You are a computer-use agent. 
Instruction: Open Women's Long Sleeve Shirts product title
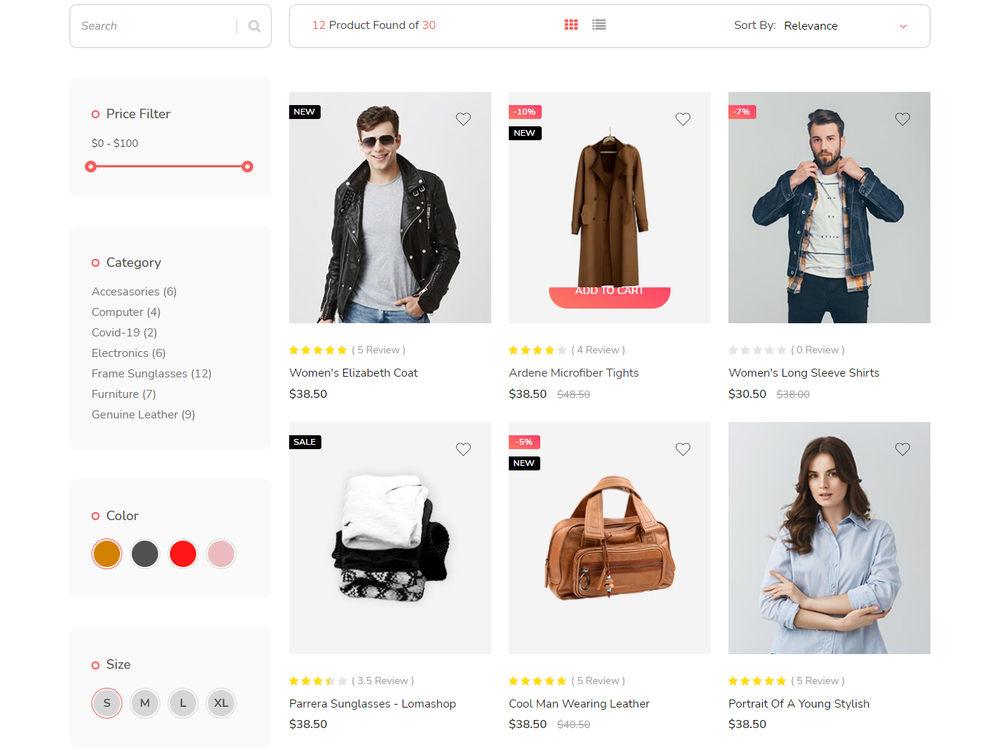tap(804, 372)
